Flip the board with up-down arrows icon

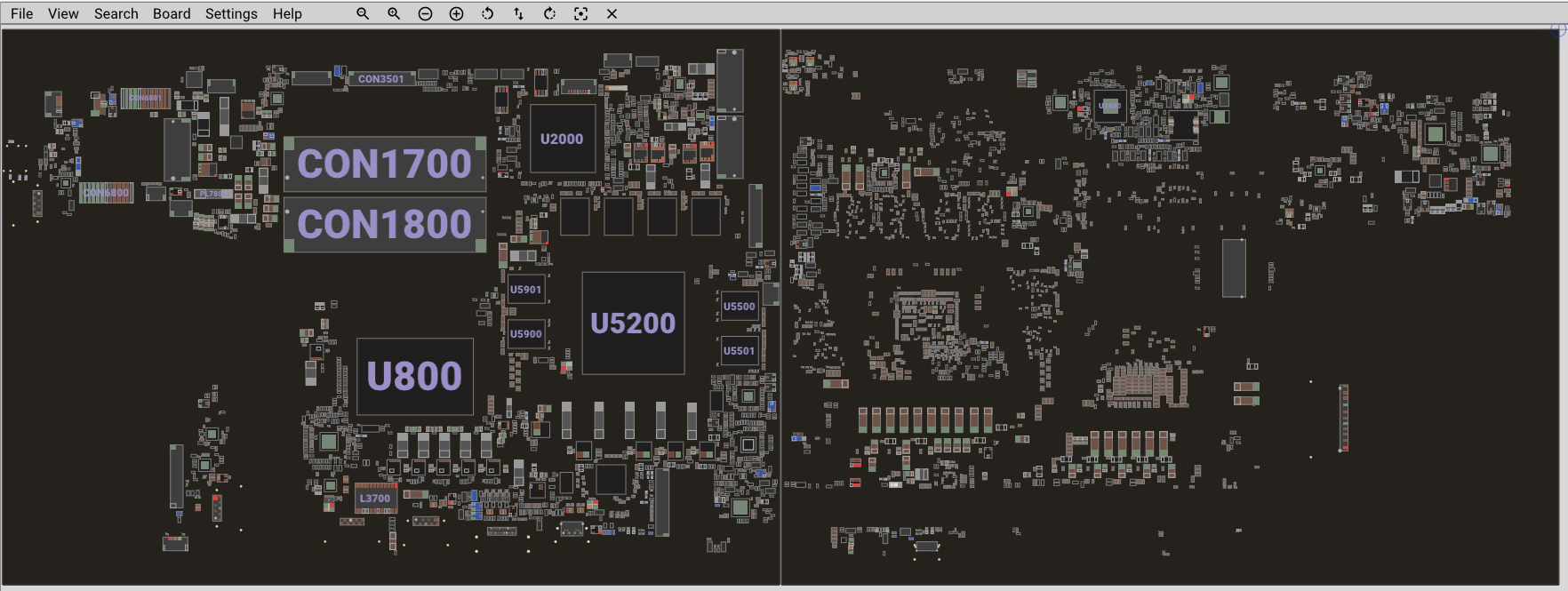[518, 13]
